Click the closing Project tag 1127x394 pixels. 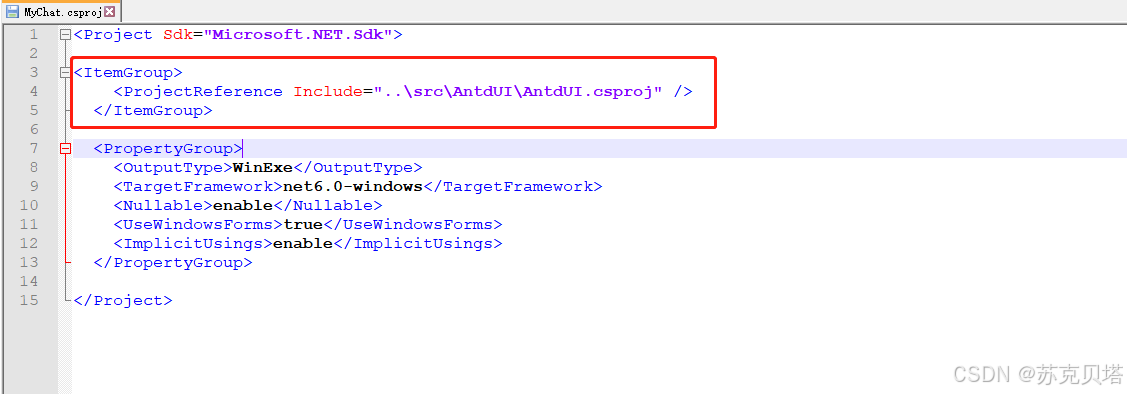[x=124, y=301]
